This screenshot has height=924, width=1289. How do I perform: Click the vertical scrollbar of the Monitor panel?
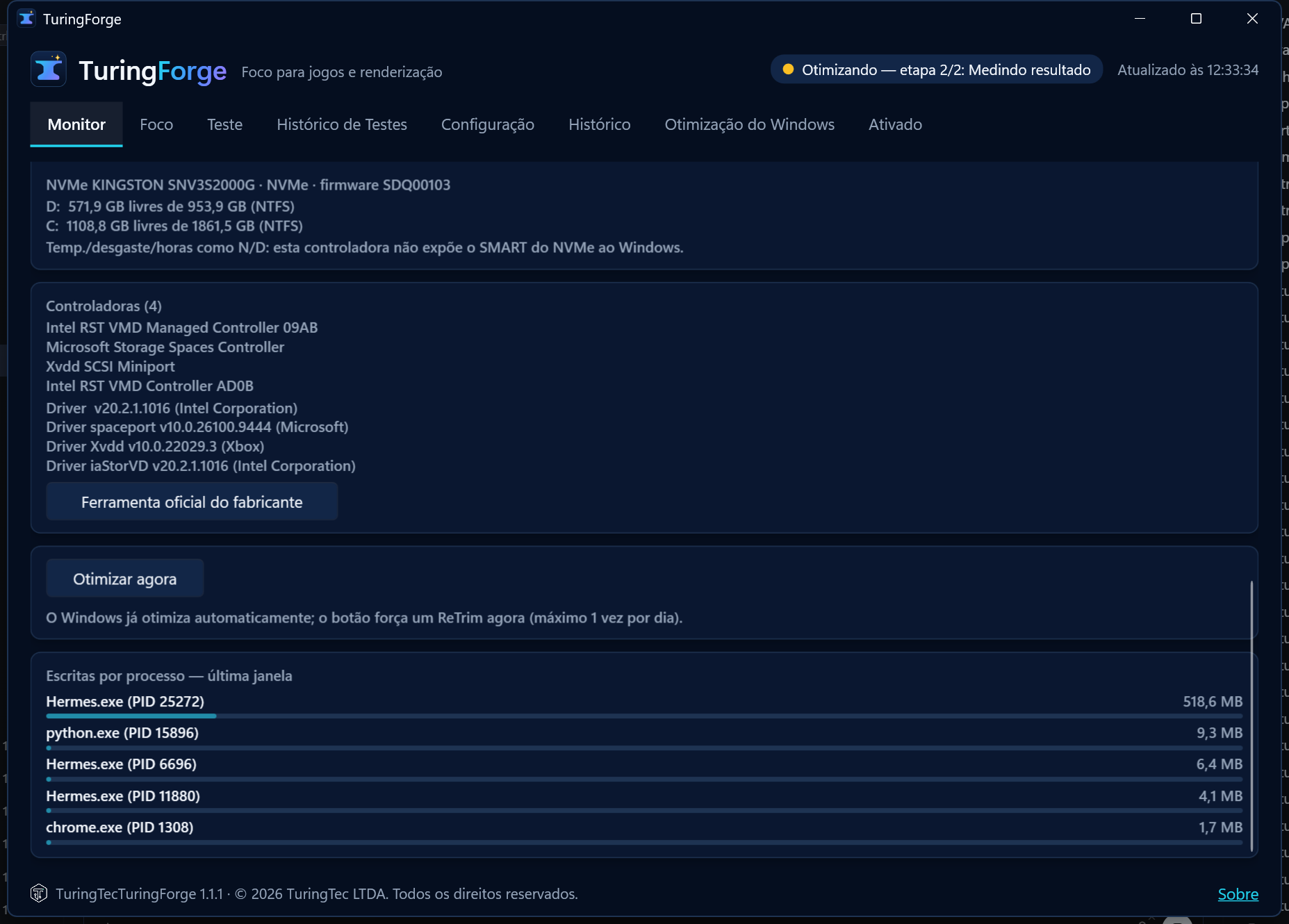coord(1251,716)
